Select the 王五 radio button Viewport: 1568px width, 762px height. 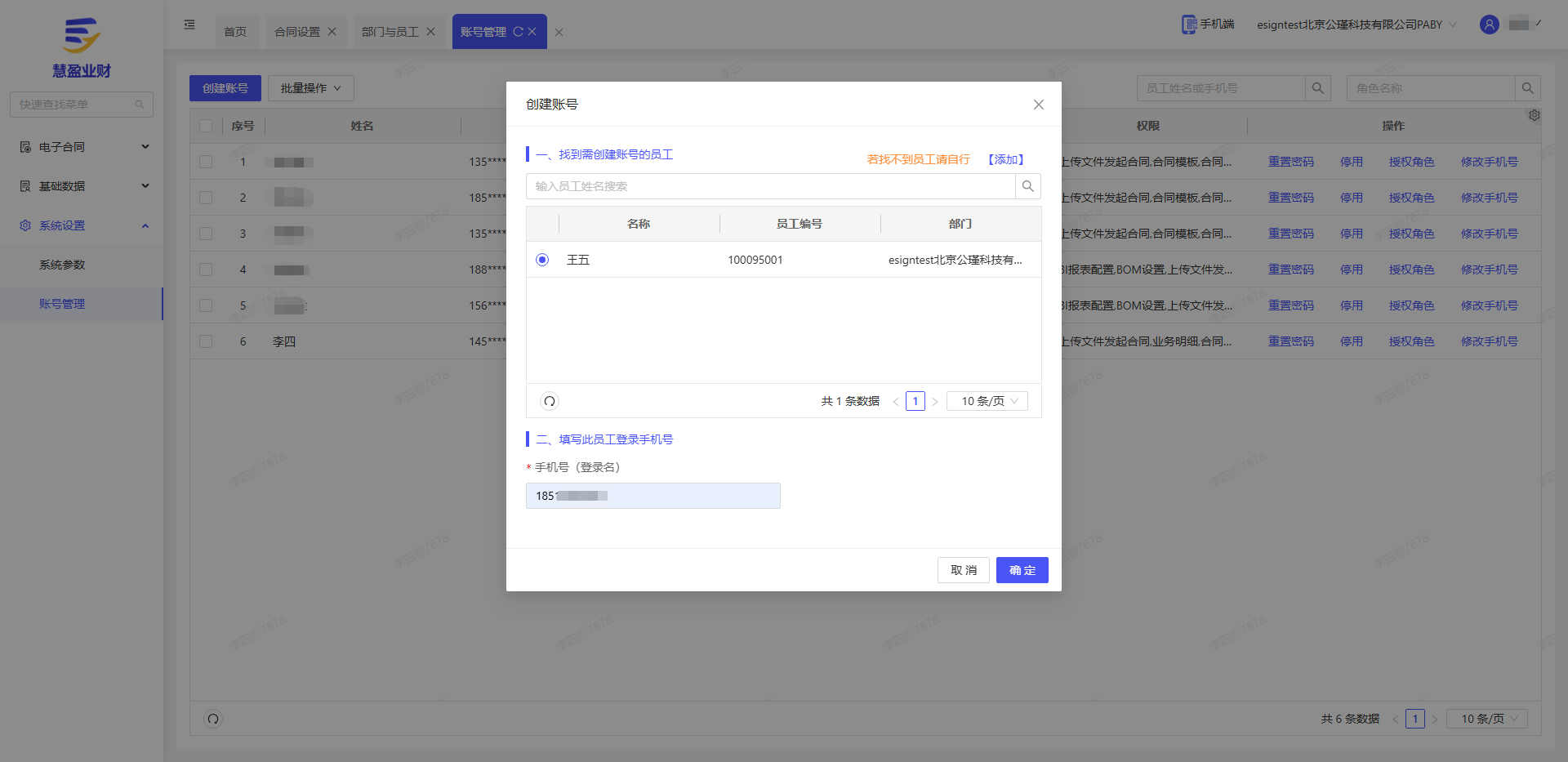(542, 260)
